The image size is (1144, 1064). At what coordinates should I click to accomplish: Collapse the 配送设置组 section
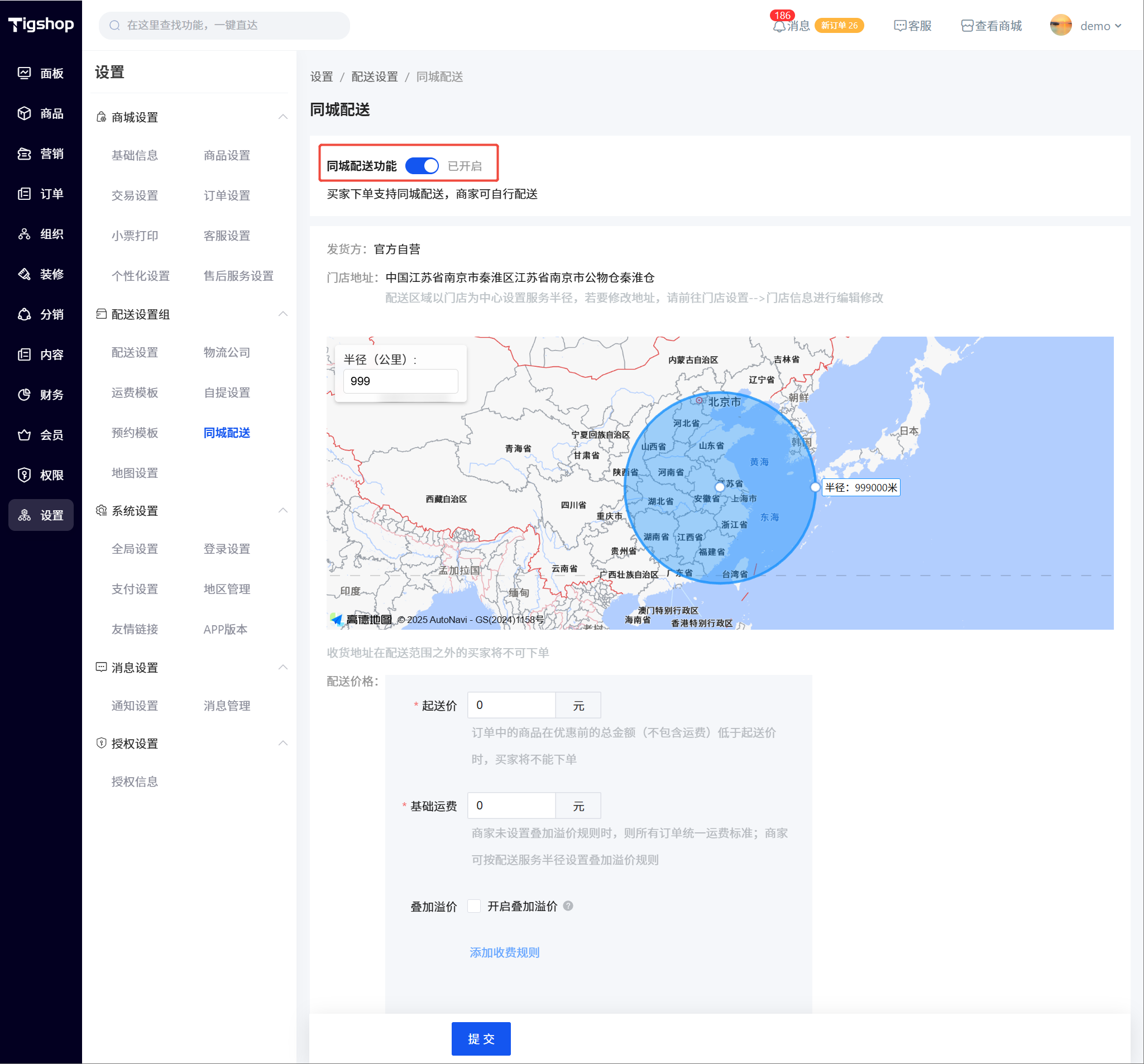click(x=283, y=314)
